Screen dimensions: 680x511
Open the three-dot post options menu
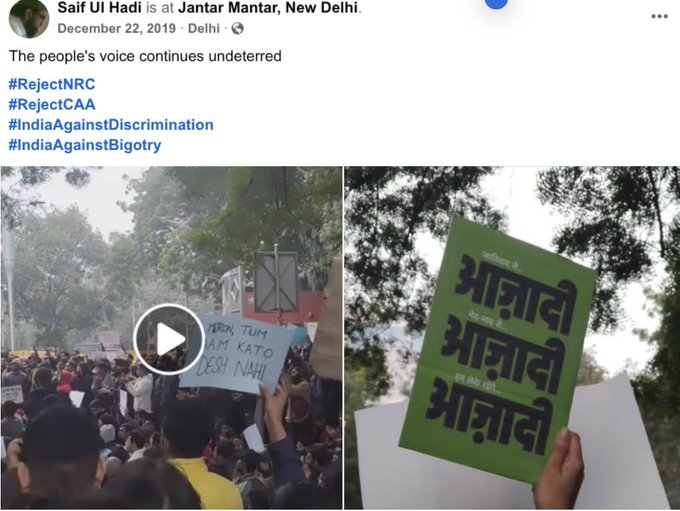659,16
